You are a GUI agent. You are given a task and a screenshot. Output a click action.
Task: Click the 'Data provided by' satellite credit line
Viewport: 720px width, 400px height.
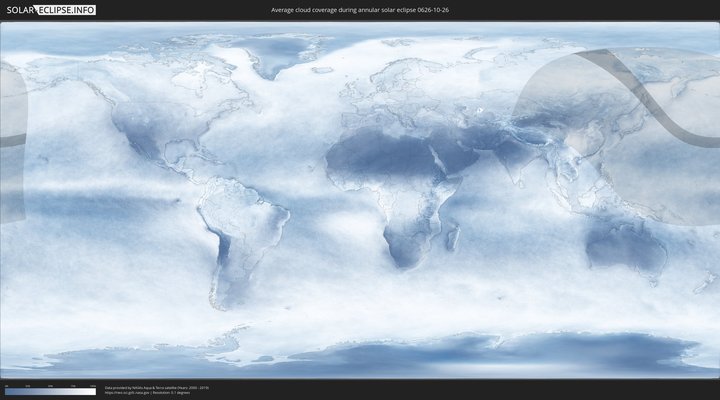[157, 388]
